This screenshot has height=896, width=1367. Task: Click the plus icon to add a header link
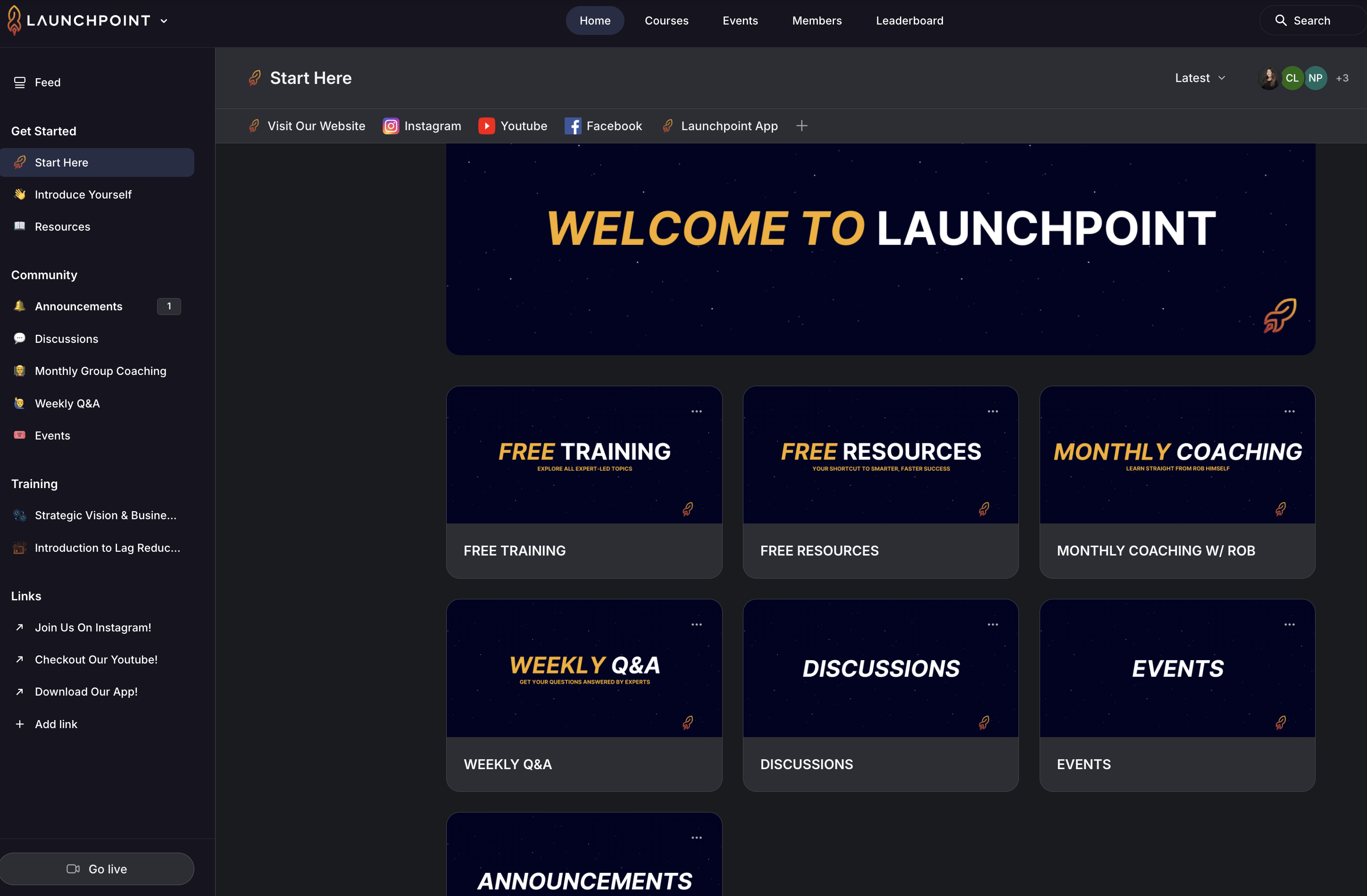tap(802, 126)
